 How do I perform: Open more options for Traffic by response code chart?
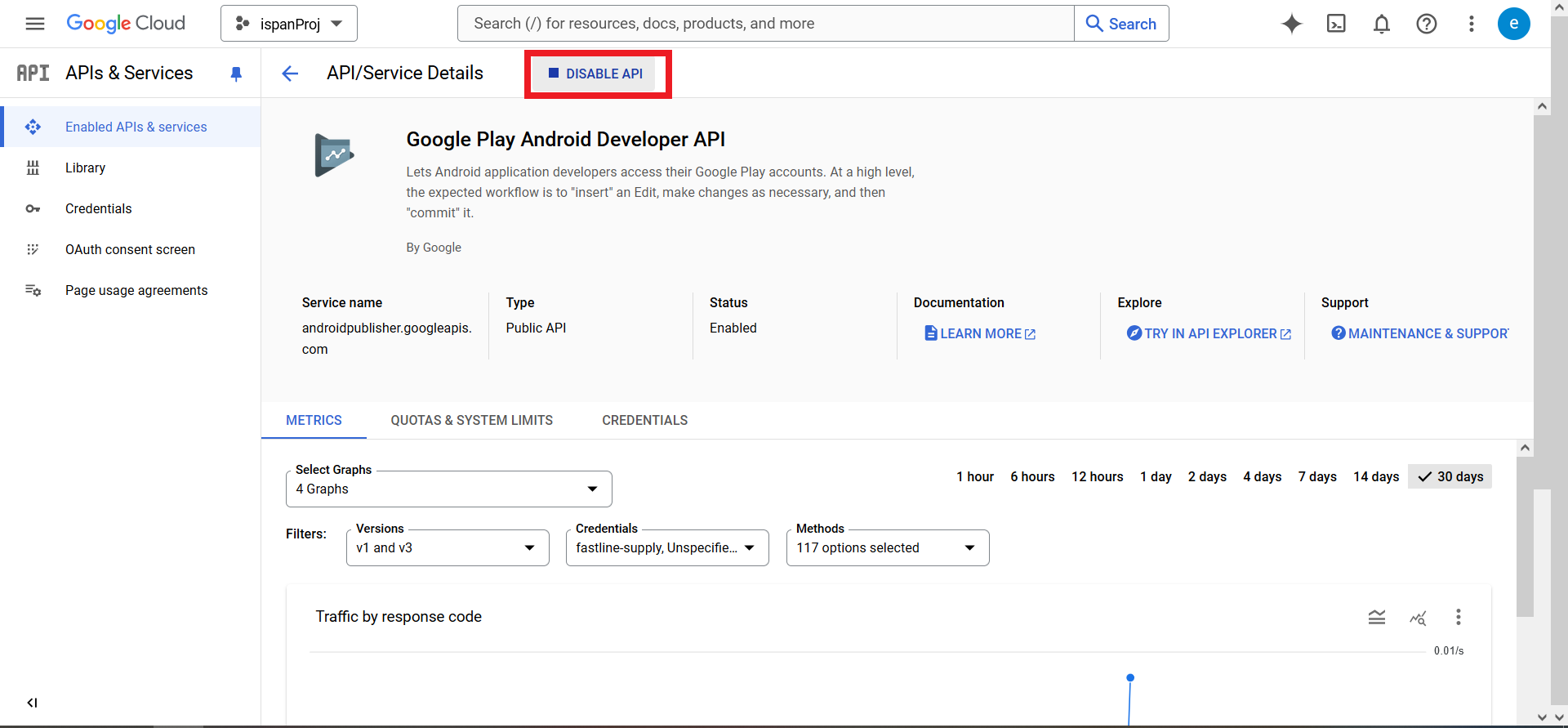1459,617
